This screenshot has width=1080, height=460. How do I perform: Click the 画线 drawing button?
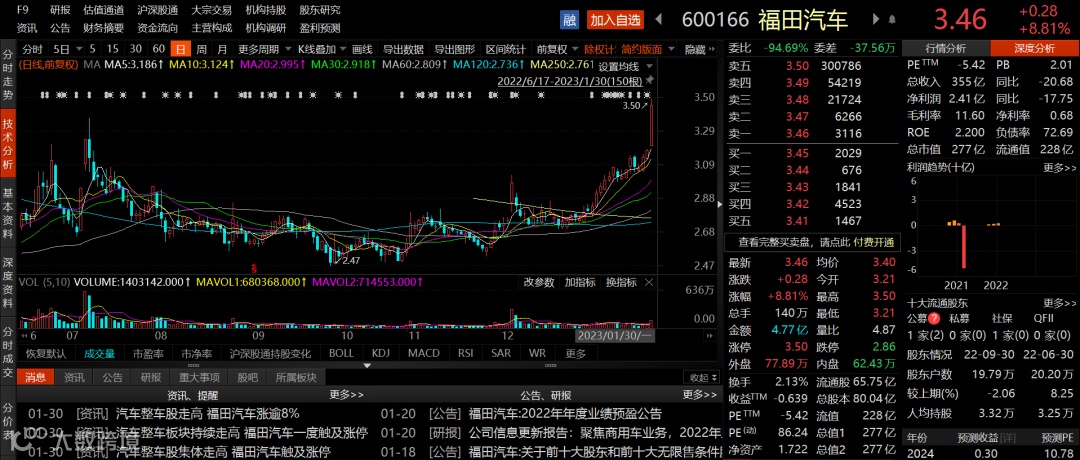(x=362, y=50)
